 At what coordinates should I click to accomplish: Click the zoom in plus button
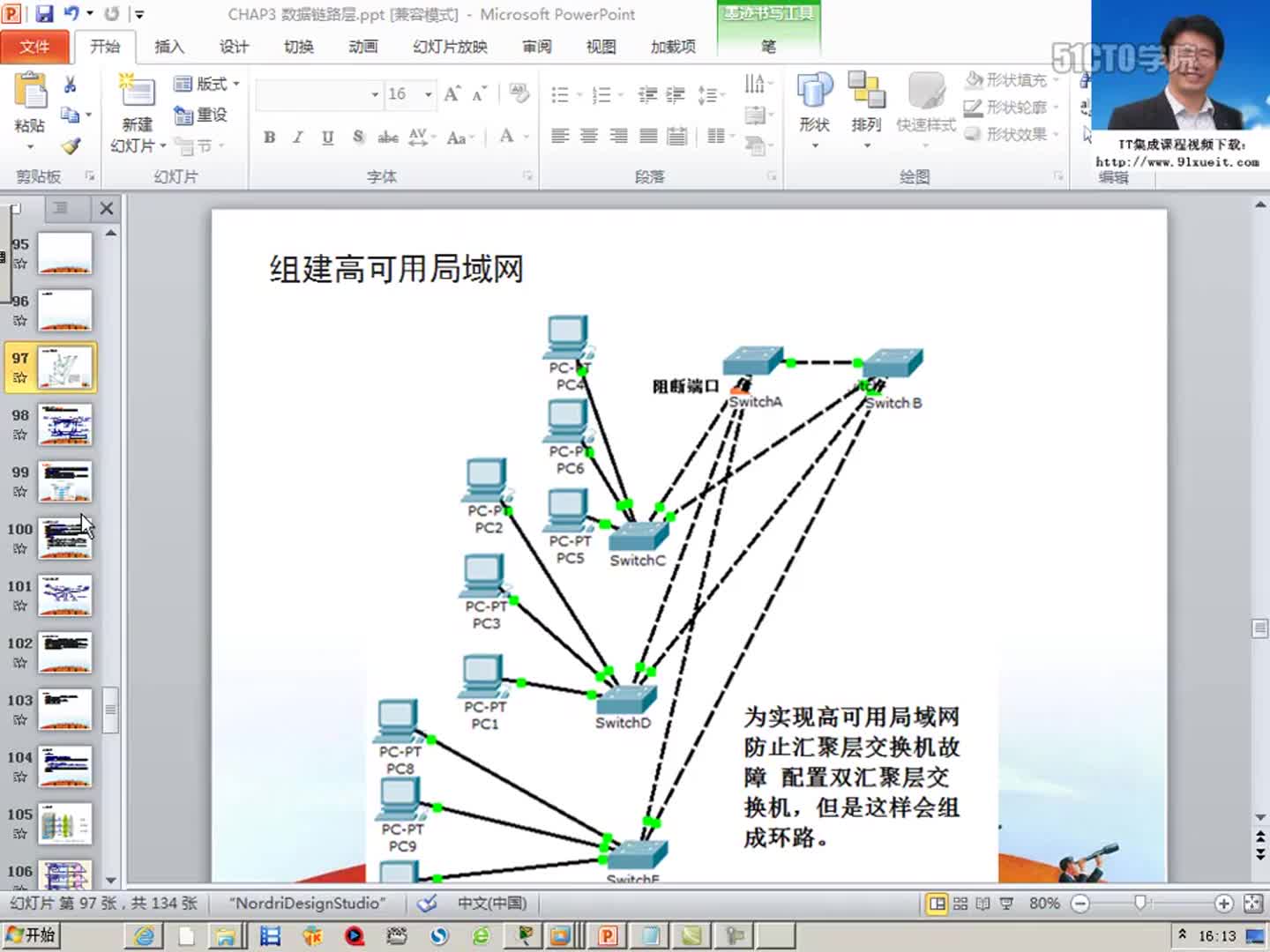click(x=1223, y=904)
